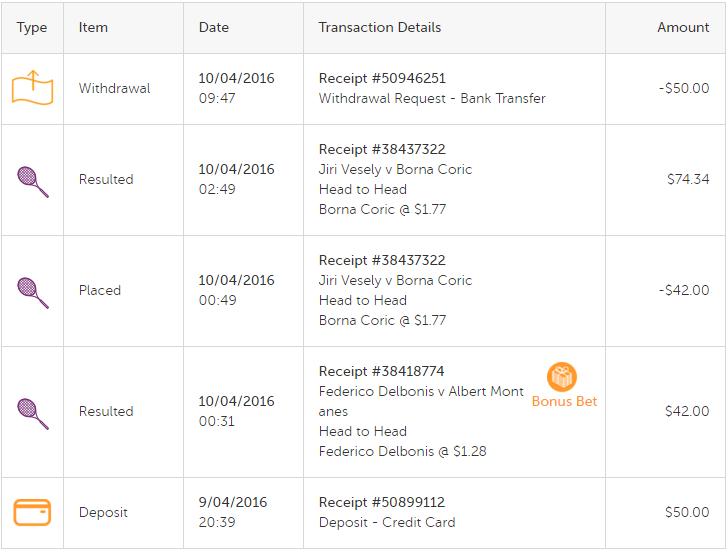Click the withdrawal banknote icon
The height and width of the screenshot is (551, 728).
pos(32,88)
